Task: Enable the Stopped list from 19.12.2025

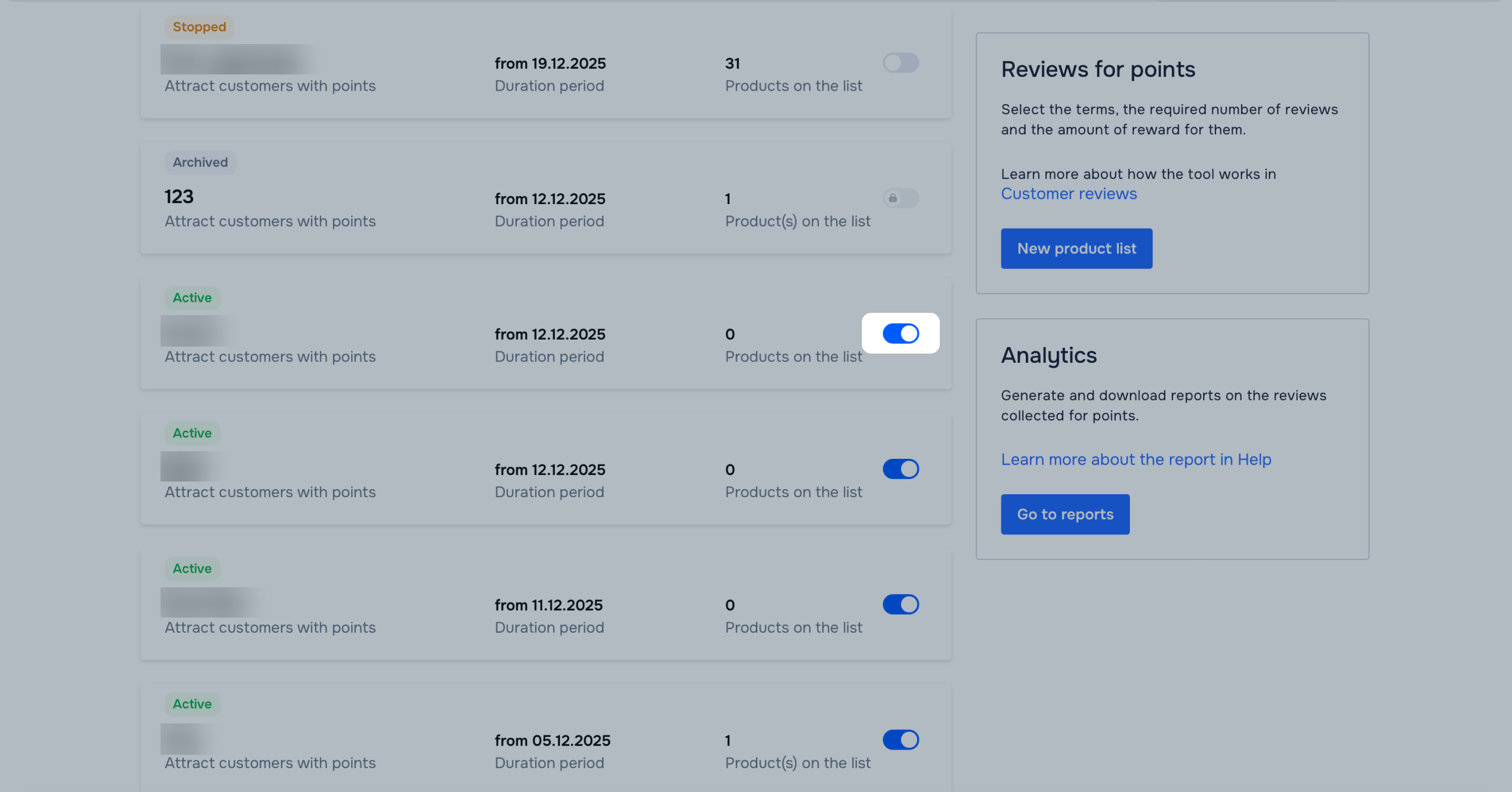Action: click(900, 63)
